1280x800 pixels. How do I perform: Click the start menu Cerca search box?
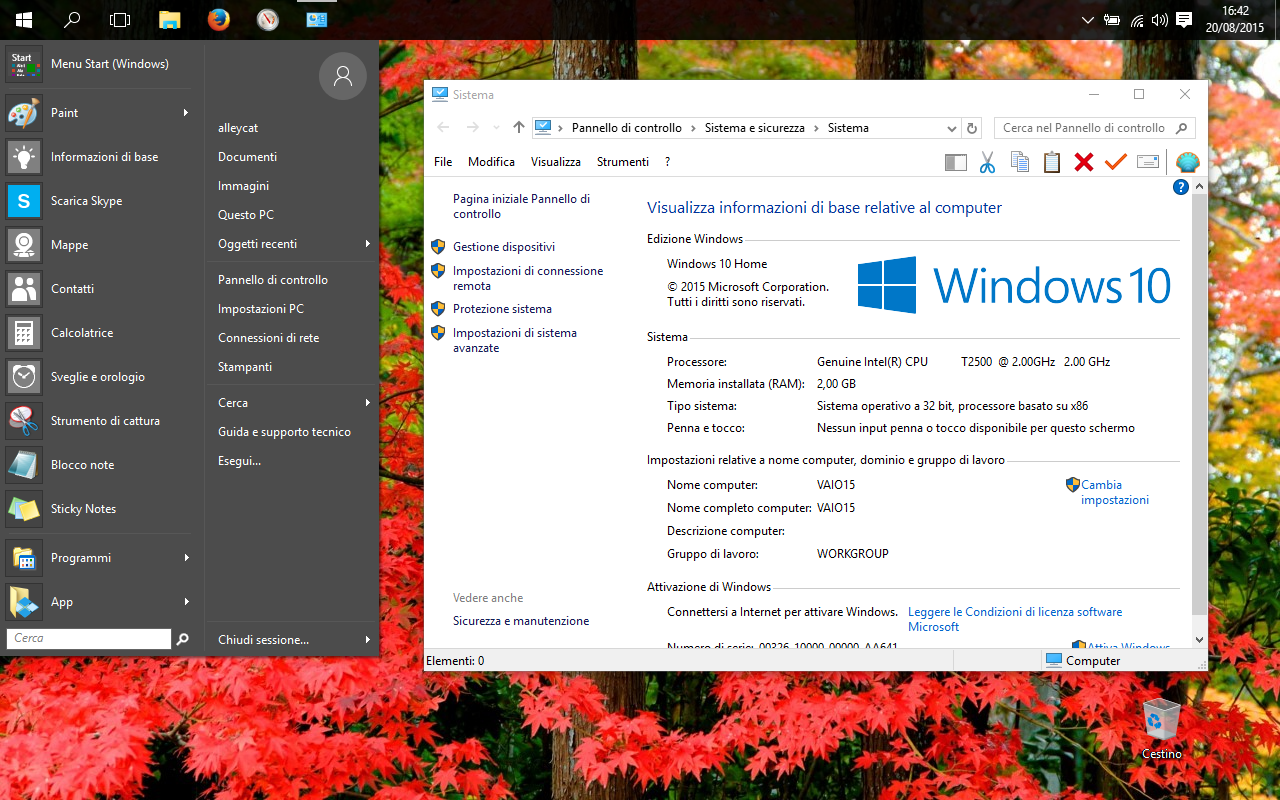tap(89, 638)
